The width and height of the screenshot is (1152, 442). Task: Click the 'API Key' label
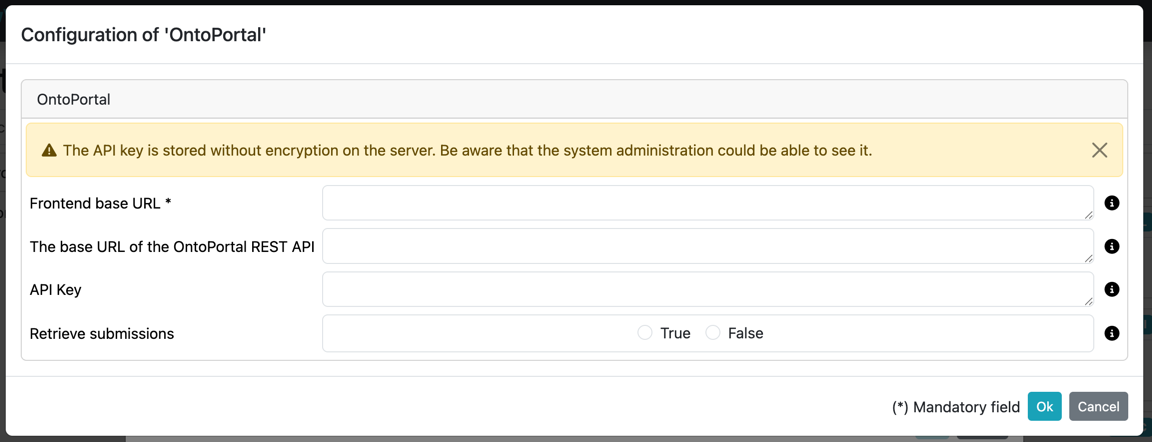click(x=56, y=290)
